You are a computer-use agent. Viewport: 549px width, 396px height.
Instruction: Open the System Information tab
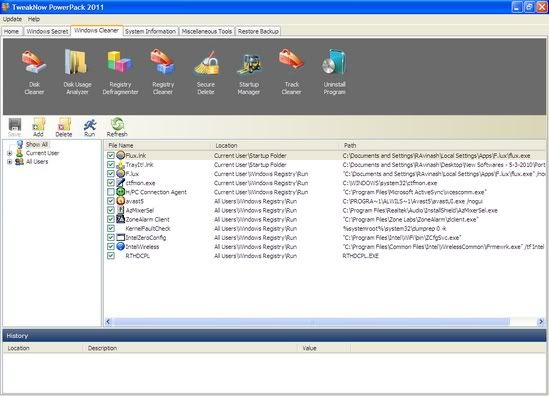point(151,31)
